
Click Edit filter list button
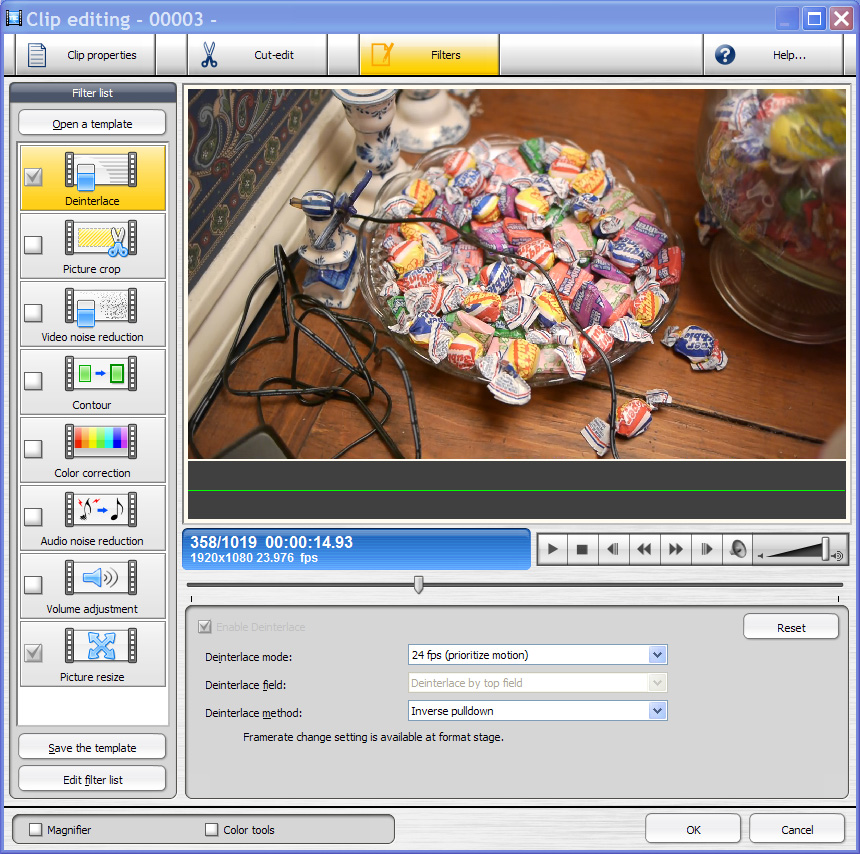[92, 779]
